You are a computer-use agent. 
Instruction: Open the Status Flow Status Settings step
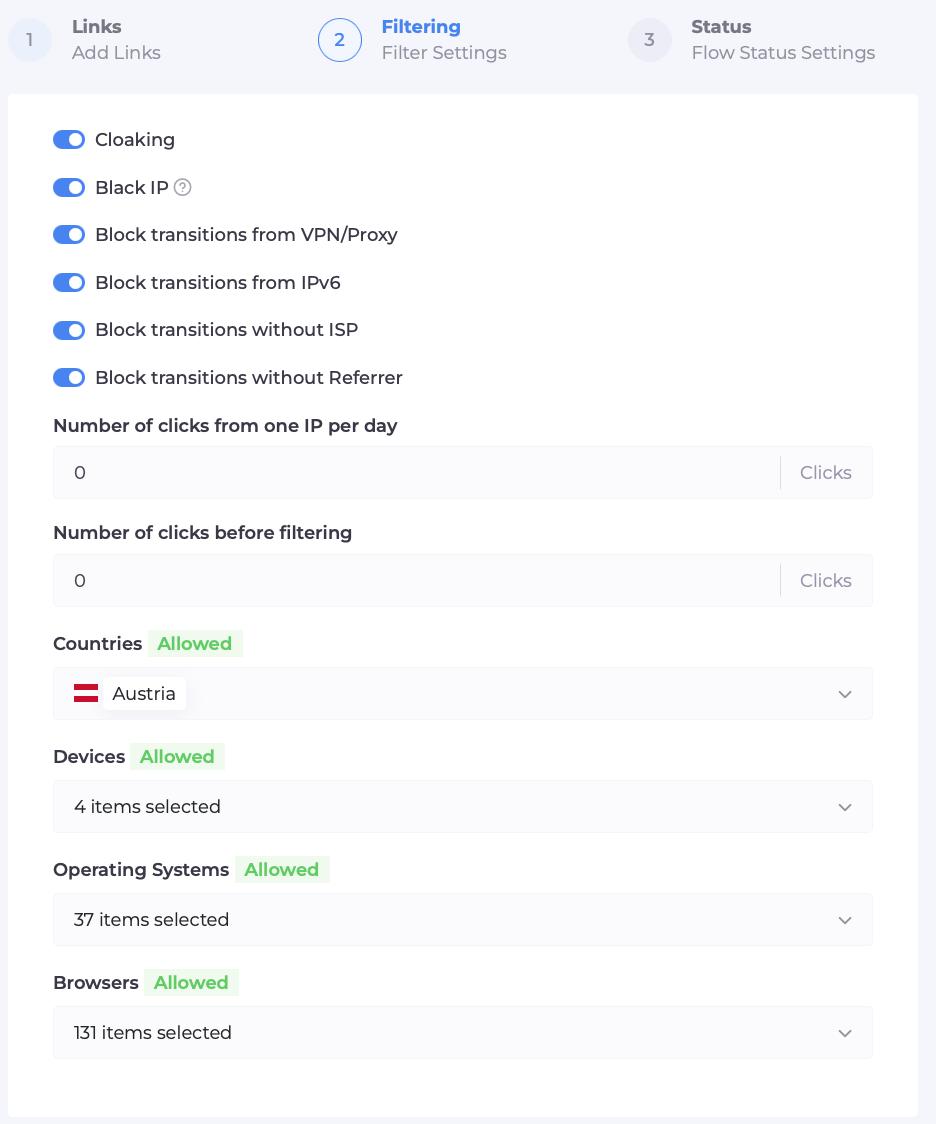(x=783, y=39)
